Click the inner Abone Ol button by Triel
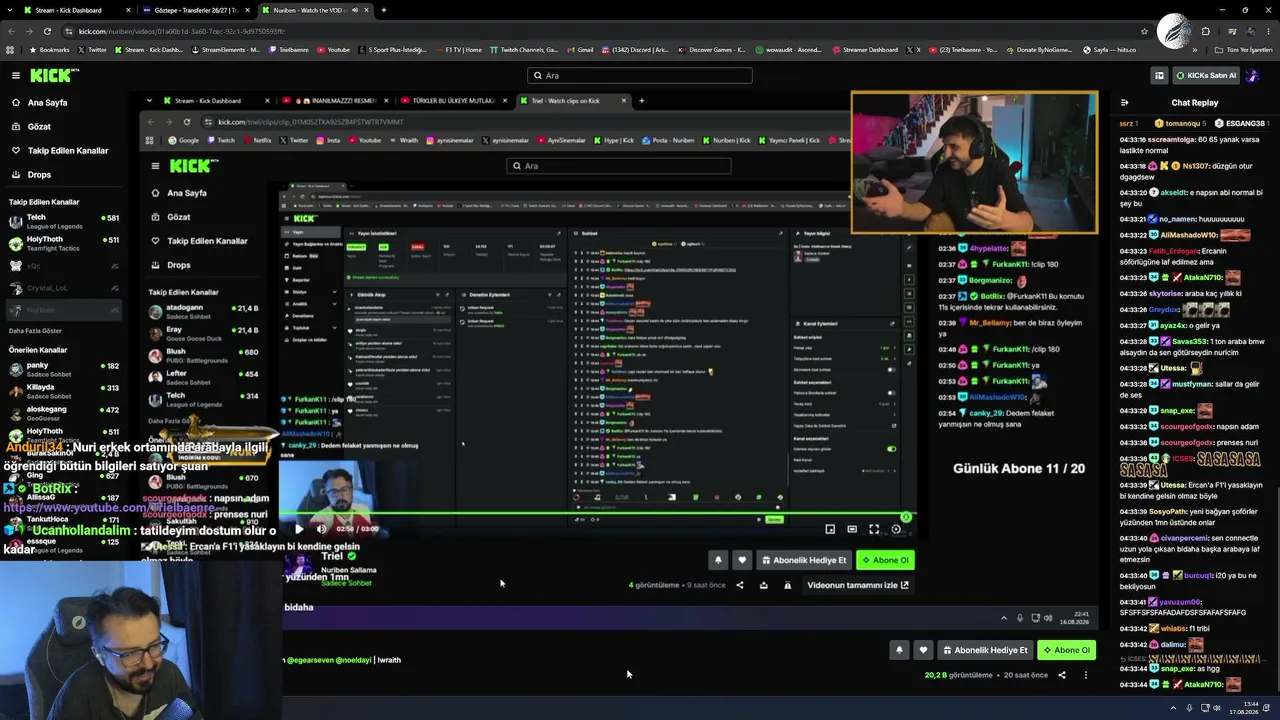The image size is (1280, 720). 885,560
